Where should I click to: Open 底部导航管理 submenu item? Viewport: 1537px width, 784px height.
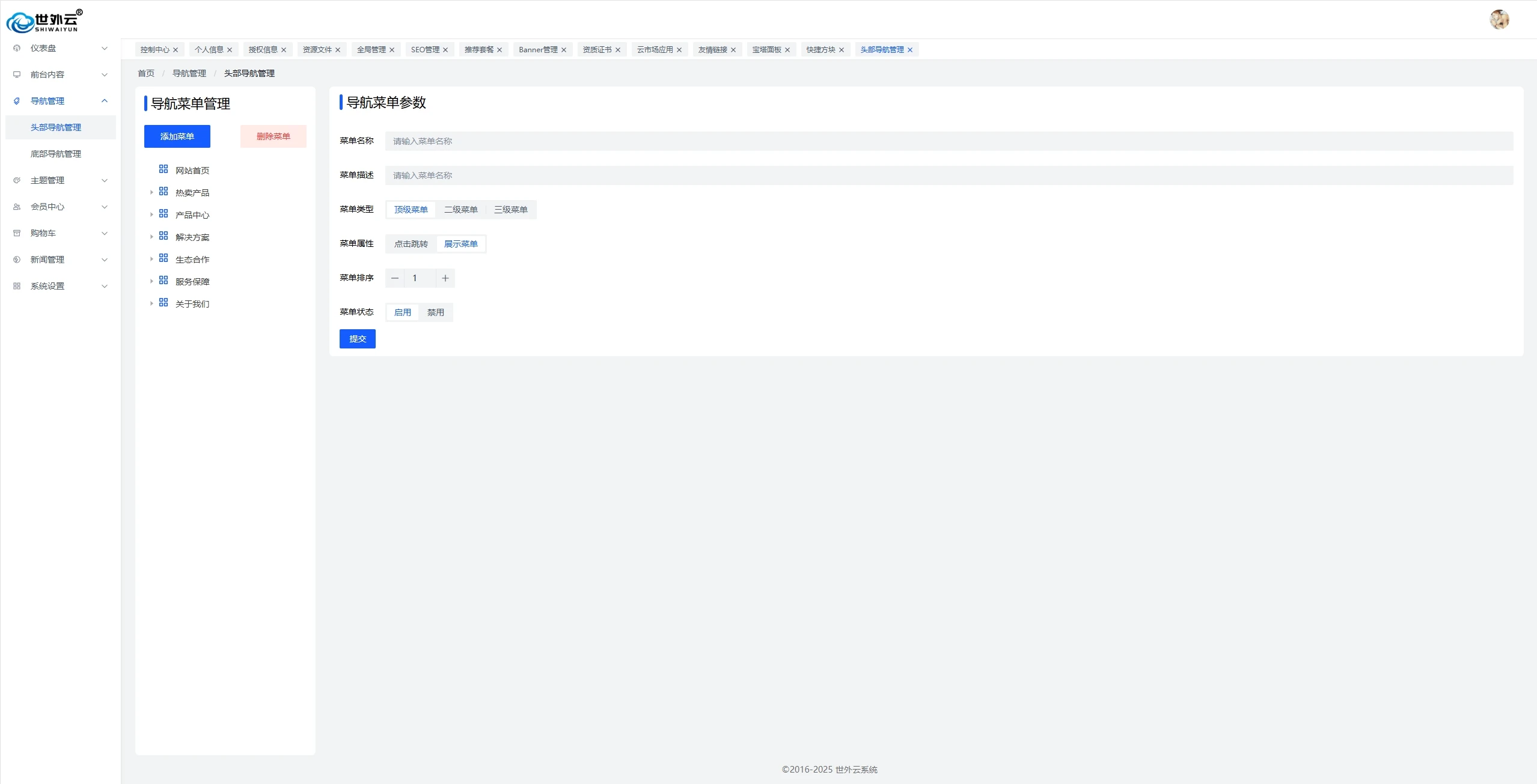click(x=56, y=154)
